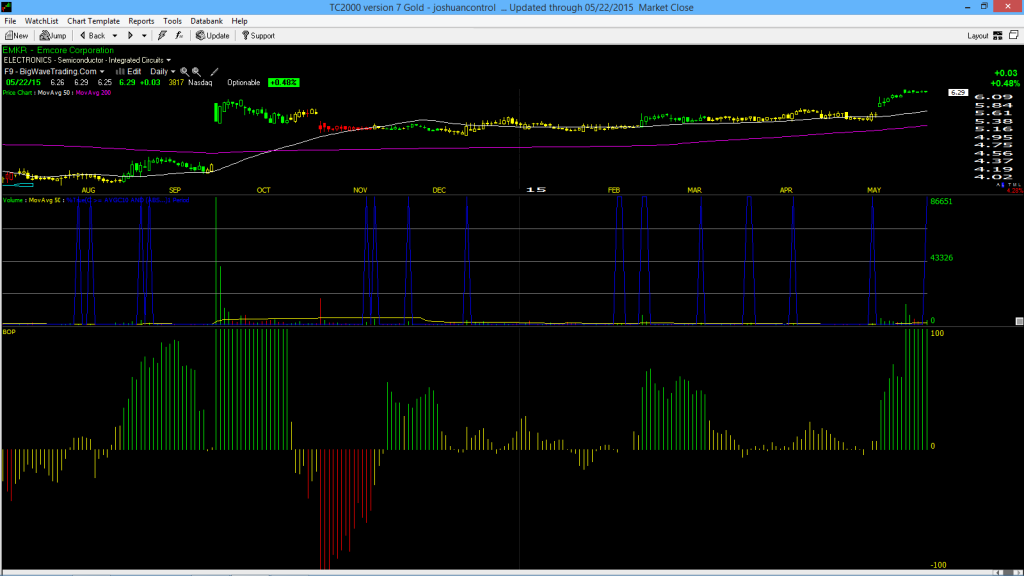Click the Jump binoculars button
The height and width of the screenshot is (576, 1024).
(x=53, y=36)
